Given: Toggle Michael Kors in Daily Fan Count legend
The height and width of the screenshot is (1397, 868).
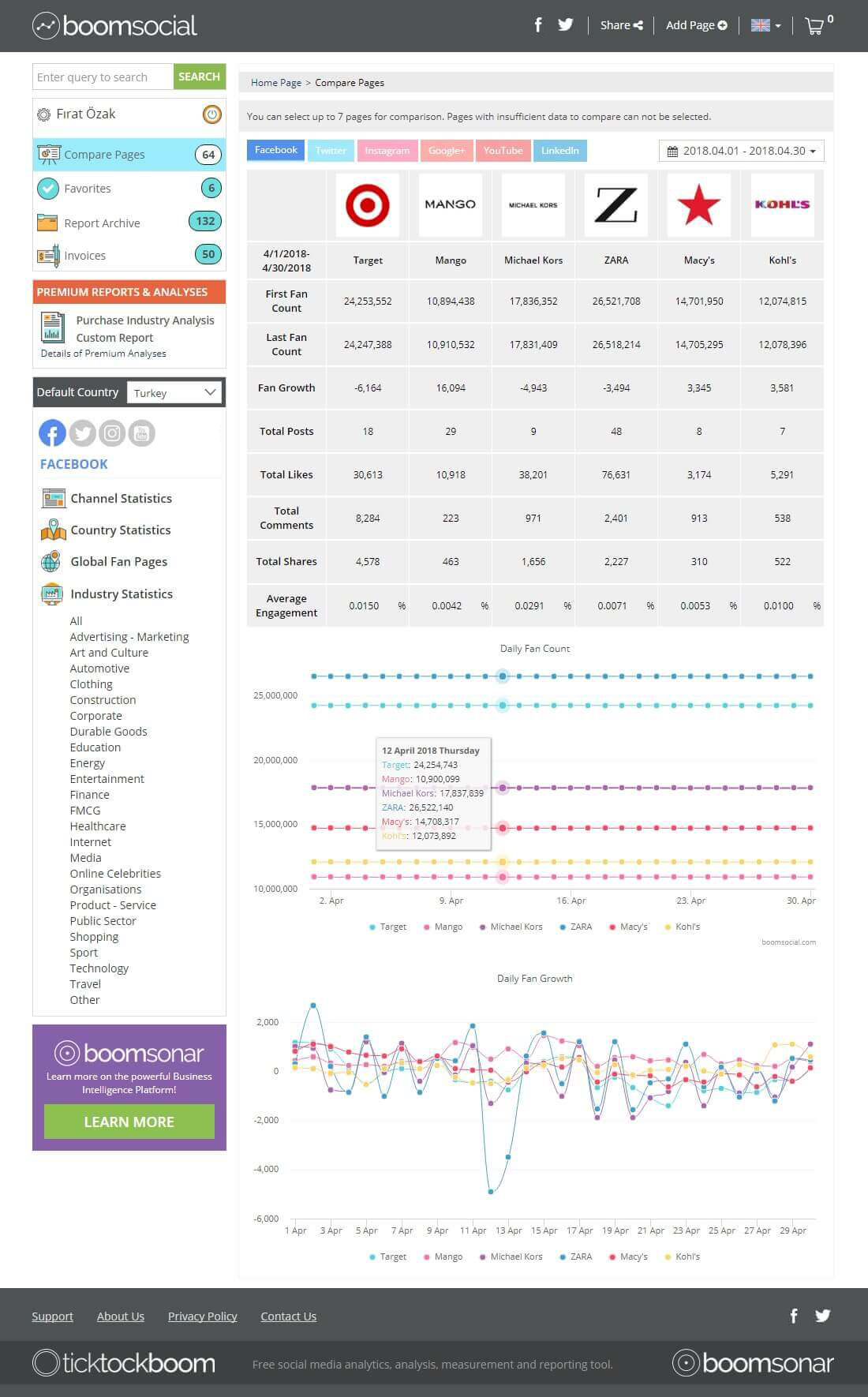Looking at the screenshot, I should (x=511, y=927).
